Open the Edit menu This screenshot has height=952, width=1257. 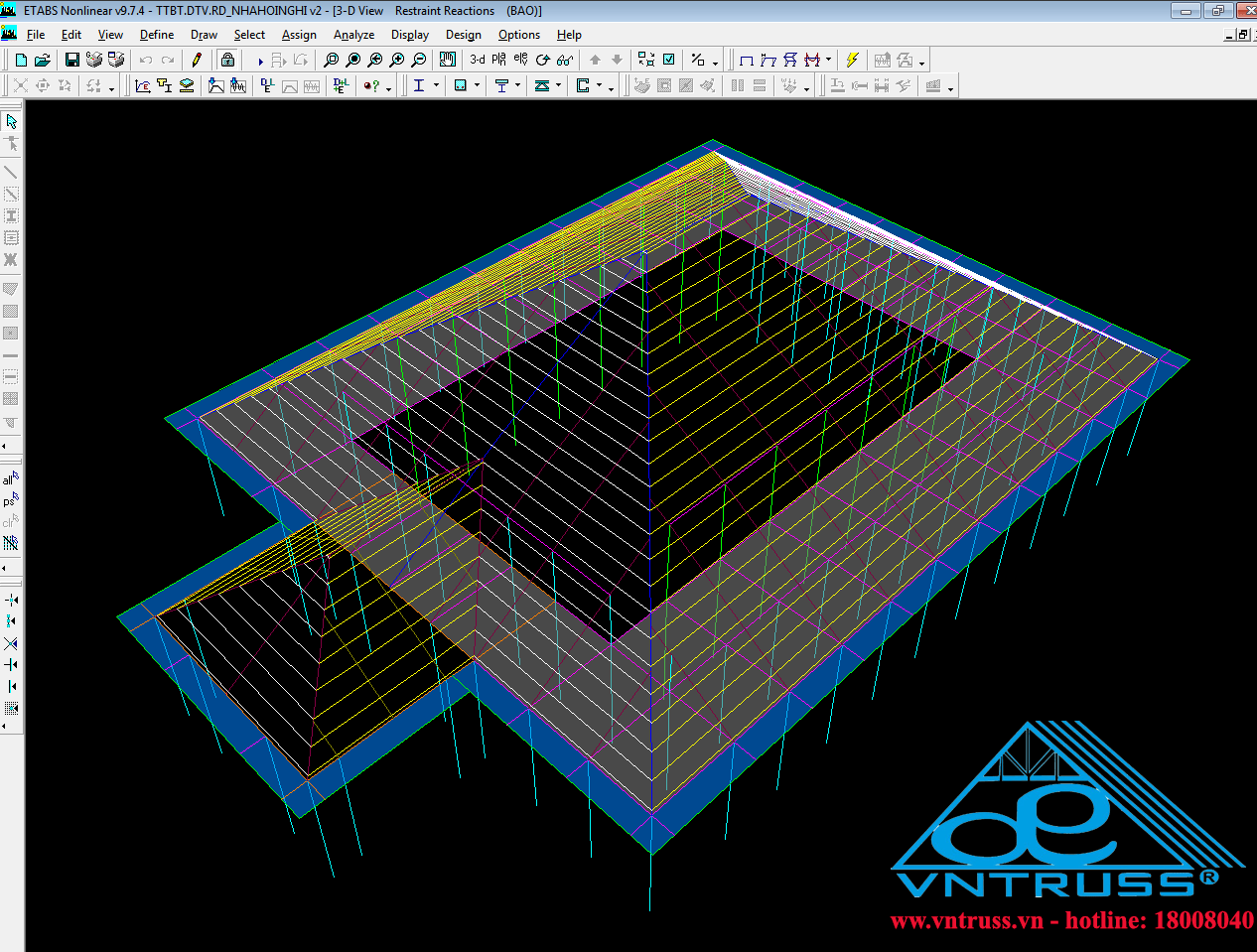(71, 35)
